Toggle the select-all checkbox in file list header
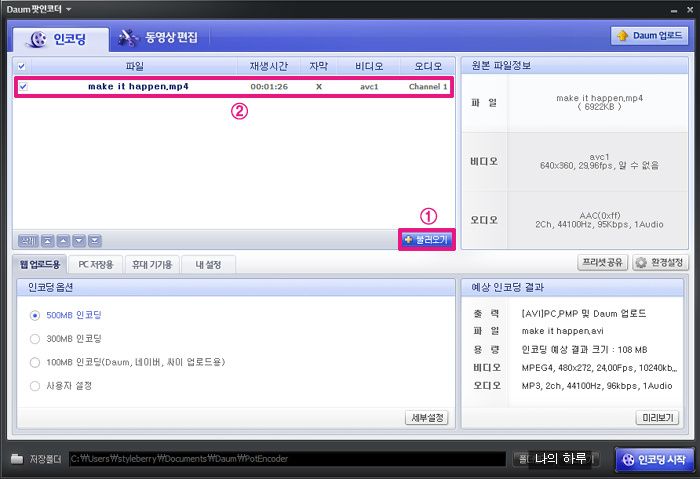The width and height of the screenshot is (700, 479). tap(21, 67)
